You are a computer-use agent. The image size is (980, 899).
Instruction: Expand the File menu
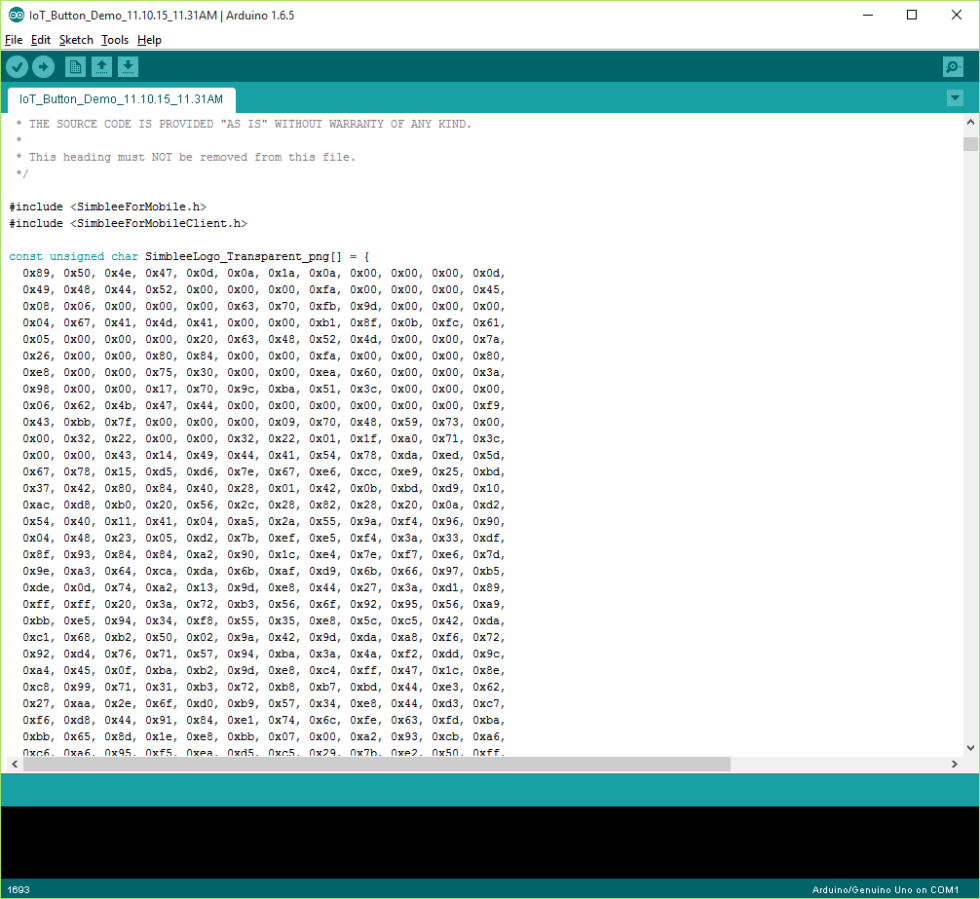14,40
